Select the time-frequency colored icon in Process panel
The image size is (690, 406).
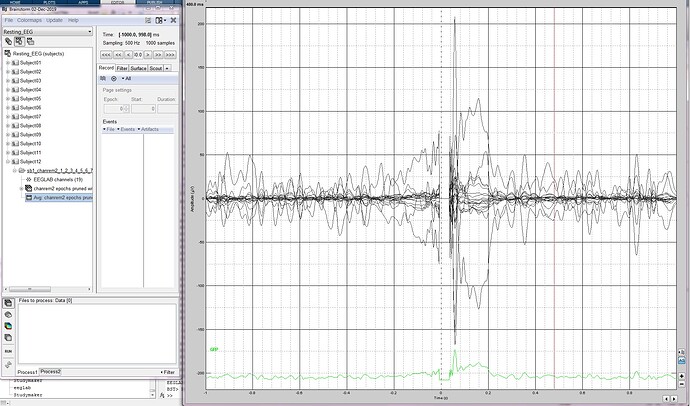8,326
